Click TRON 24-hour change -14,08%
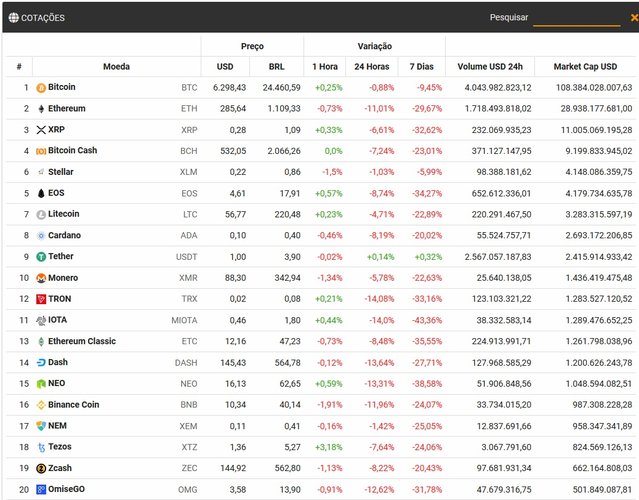This screenshot has width=639, height=500. click(379, 299)
